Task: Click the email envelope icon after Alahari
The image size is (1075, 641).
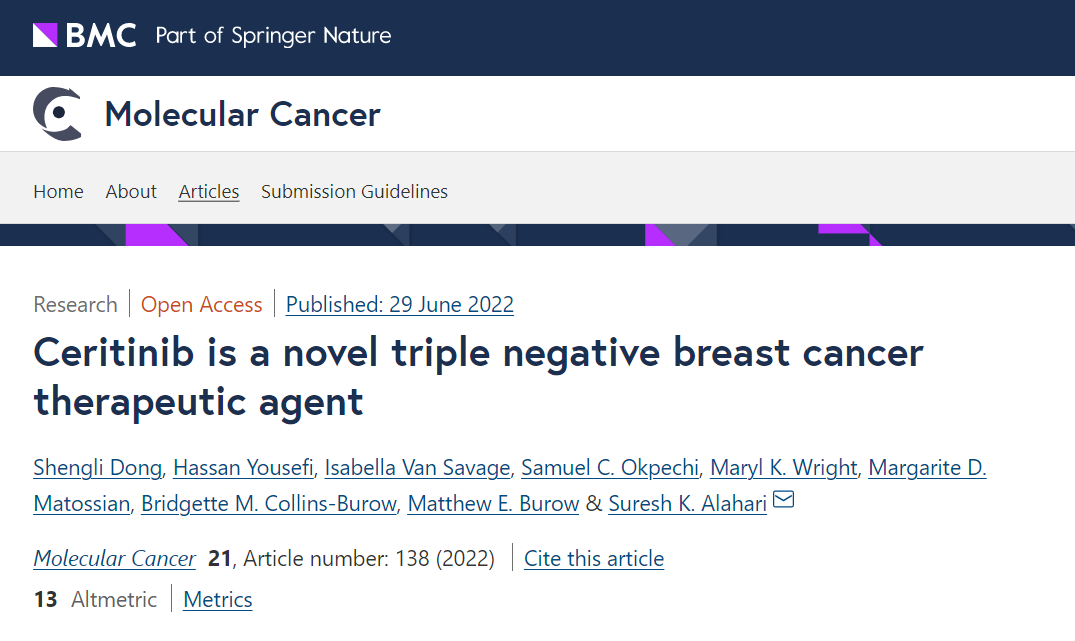Action: point(784,500)
